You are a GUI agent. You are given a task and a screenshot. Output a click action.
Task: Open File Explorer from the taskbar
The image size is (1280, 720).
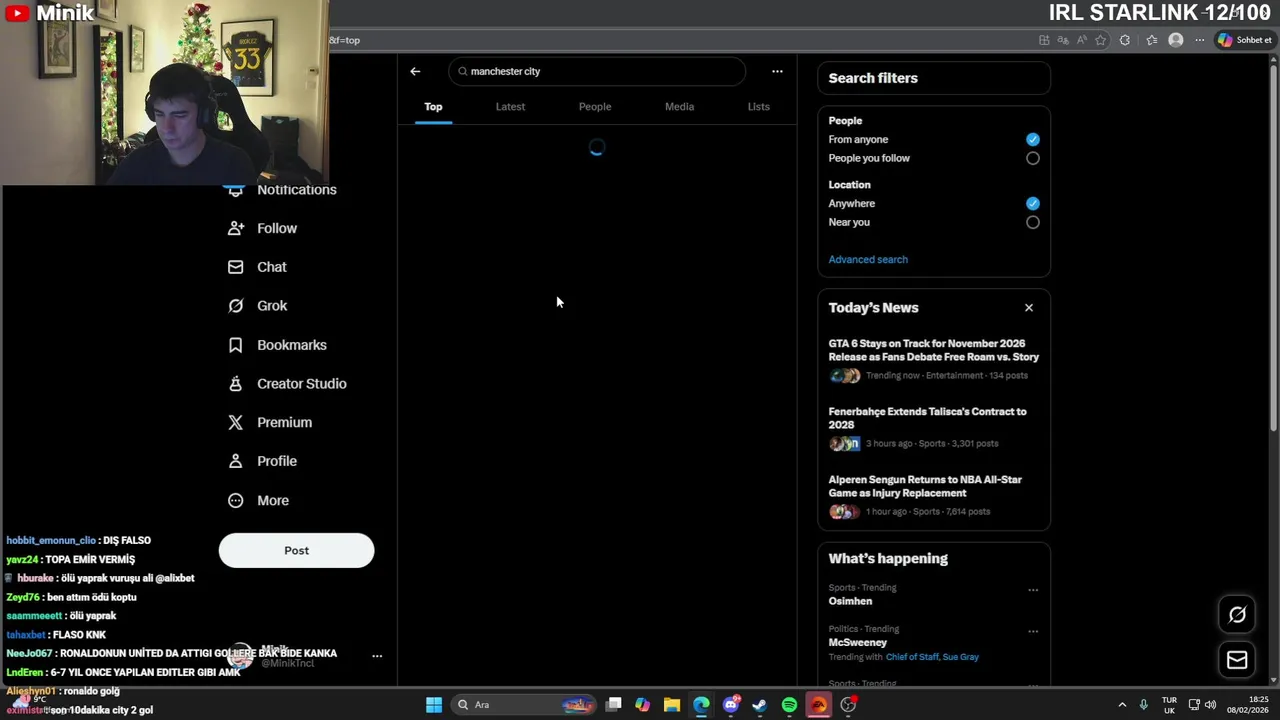pyautogui.click(x=672, y=705)
